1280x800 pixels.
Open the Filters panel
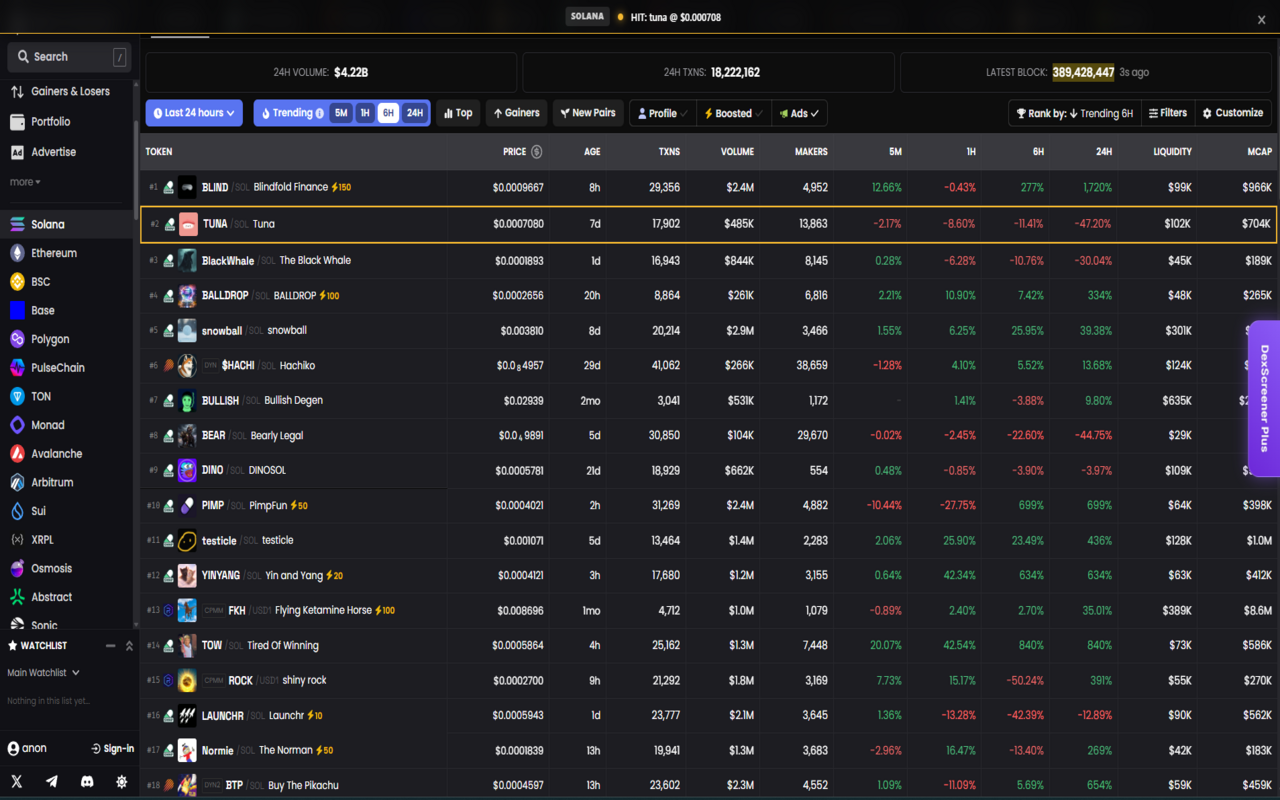tap(1167, 113)
